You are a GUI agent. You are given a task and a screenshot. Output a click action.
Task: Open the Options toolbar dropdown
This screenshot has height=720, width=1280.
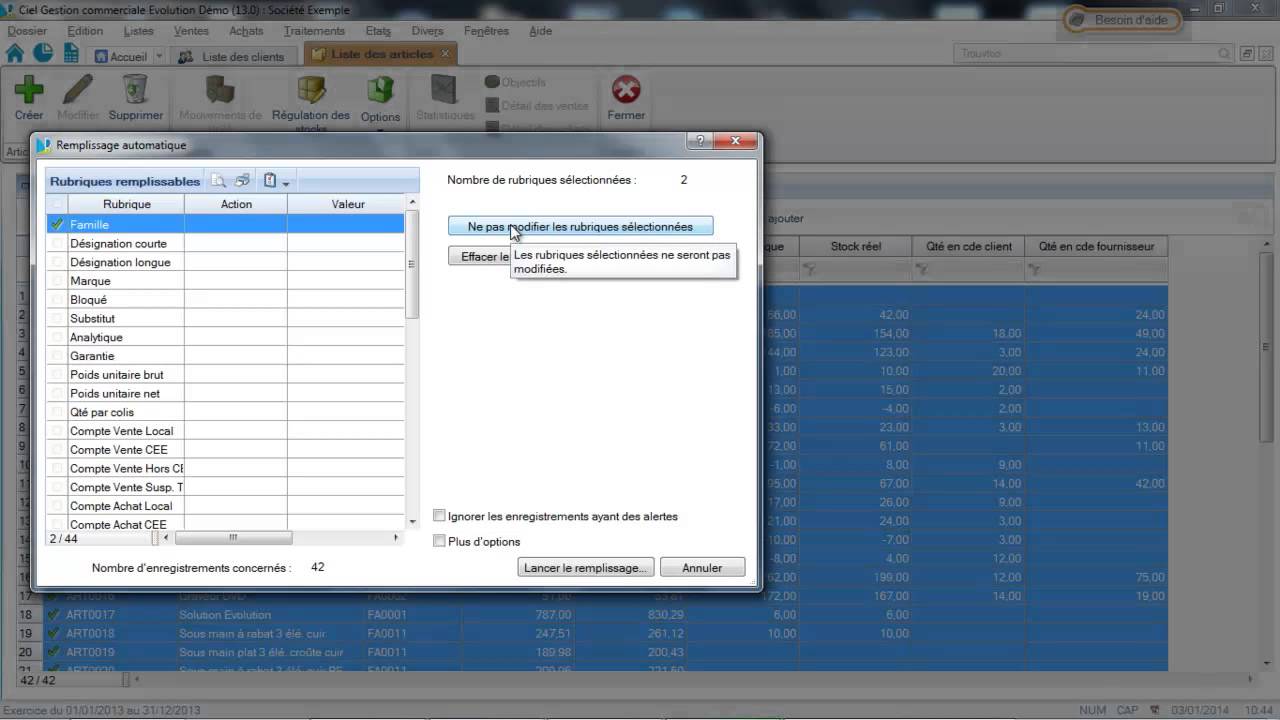click(x=380, y=101)
